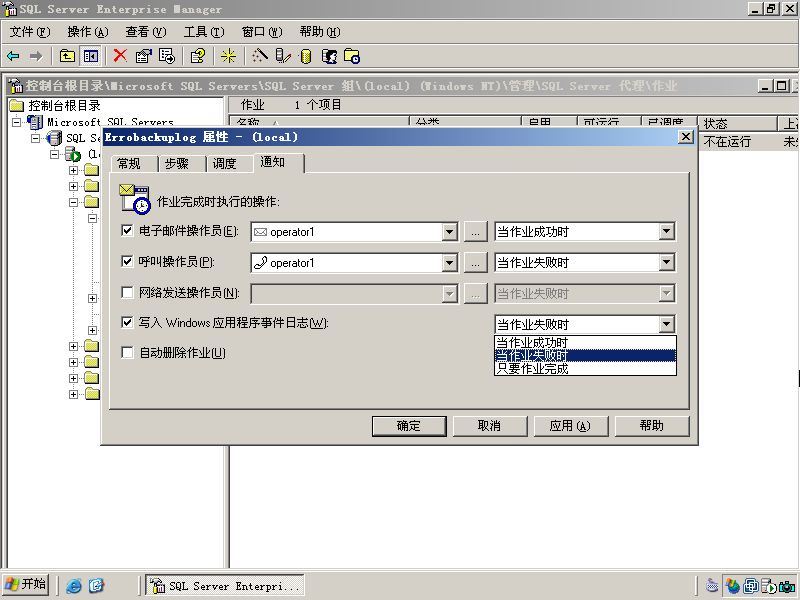Click the overlapping windows tray icon
The width and height of the screenshot is (800, 600).
[x=751, y=586]
